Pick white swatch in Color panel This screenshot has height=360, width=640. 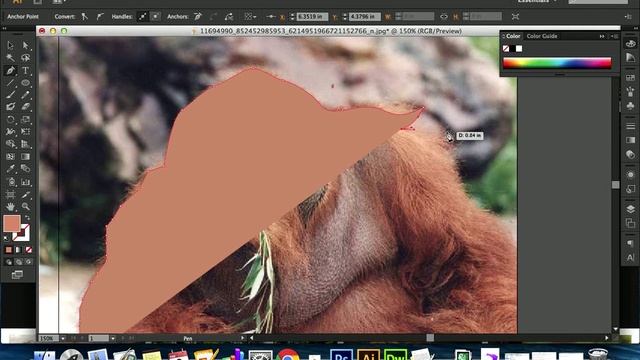pos(519,49)
